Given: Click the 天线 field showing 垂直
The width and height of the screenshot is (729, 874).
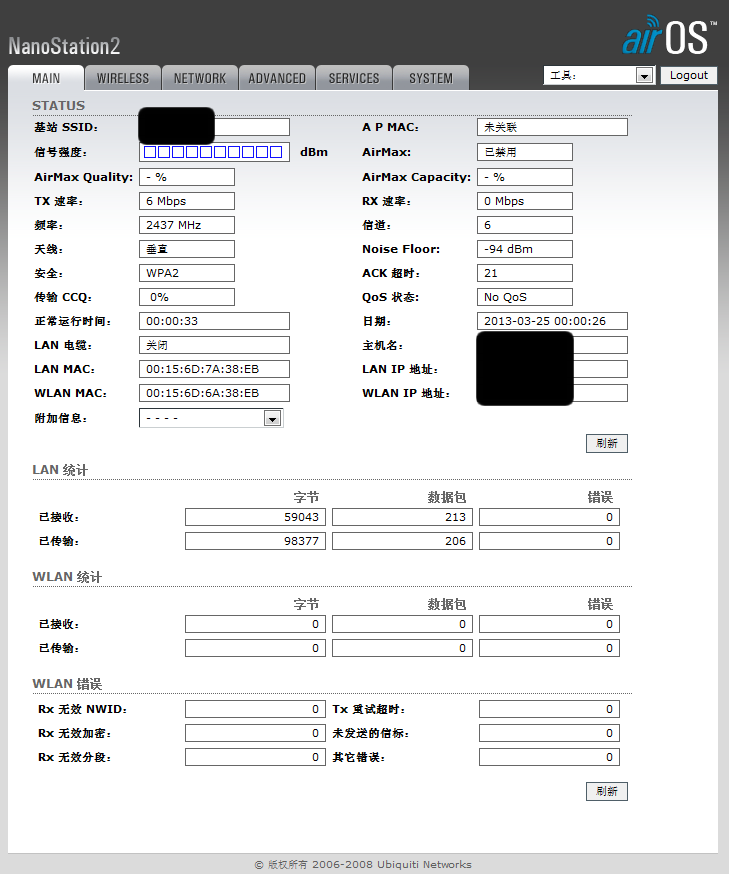Looking at the screenshot, I should [x=187, y=249].
